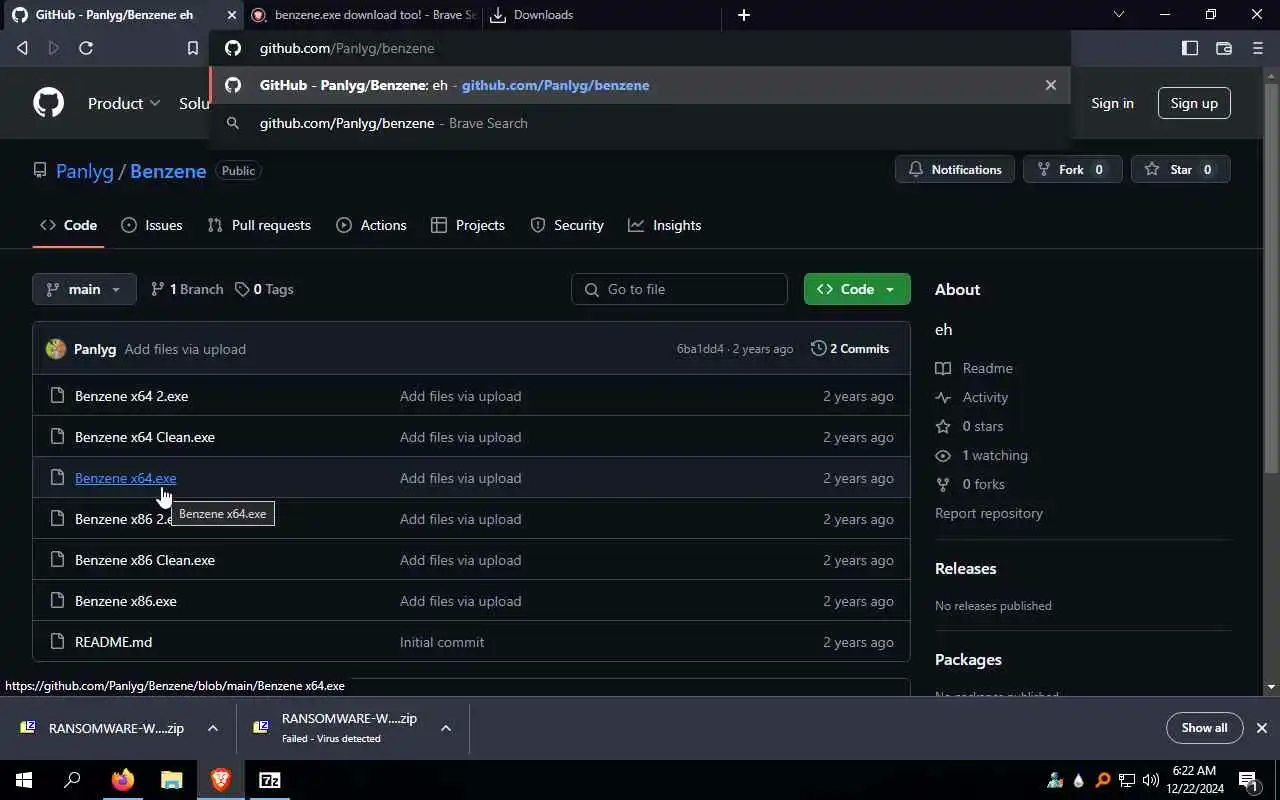Open options chevron for first RANSOMWARE zip download

point(213,728)
